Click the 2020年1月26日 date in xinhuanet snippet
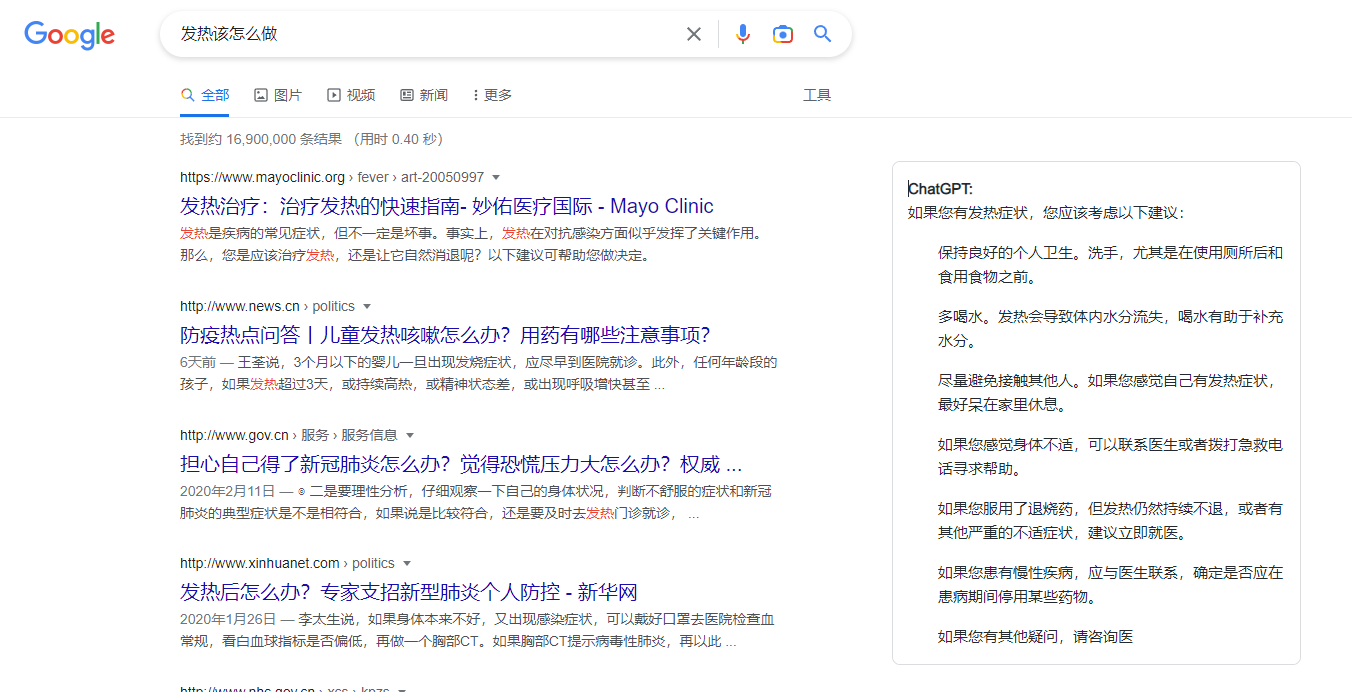Image resolution: width=1352 pixels, height=692 pixels. pyautogui.click(x=227, y=620)
